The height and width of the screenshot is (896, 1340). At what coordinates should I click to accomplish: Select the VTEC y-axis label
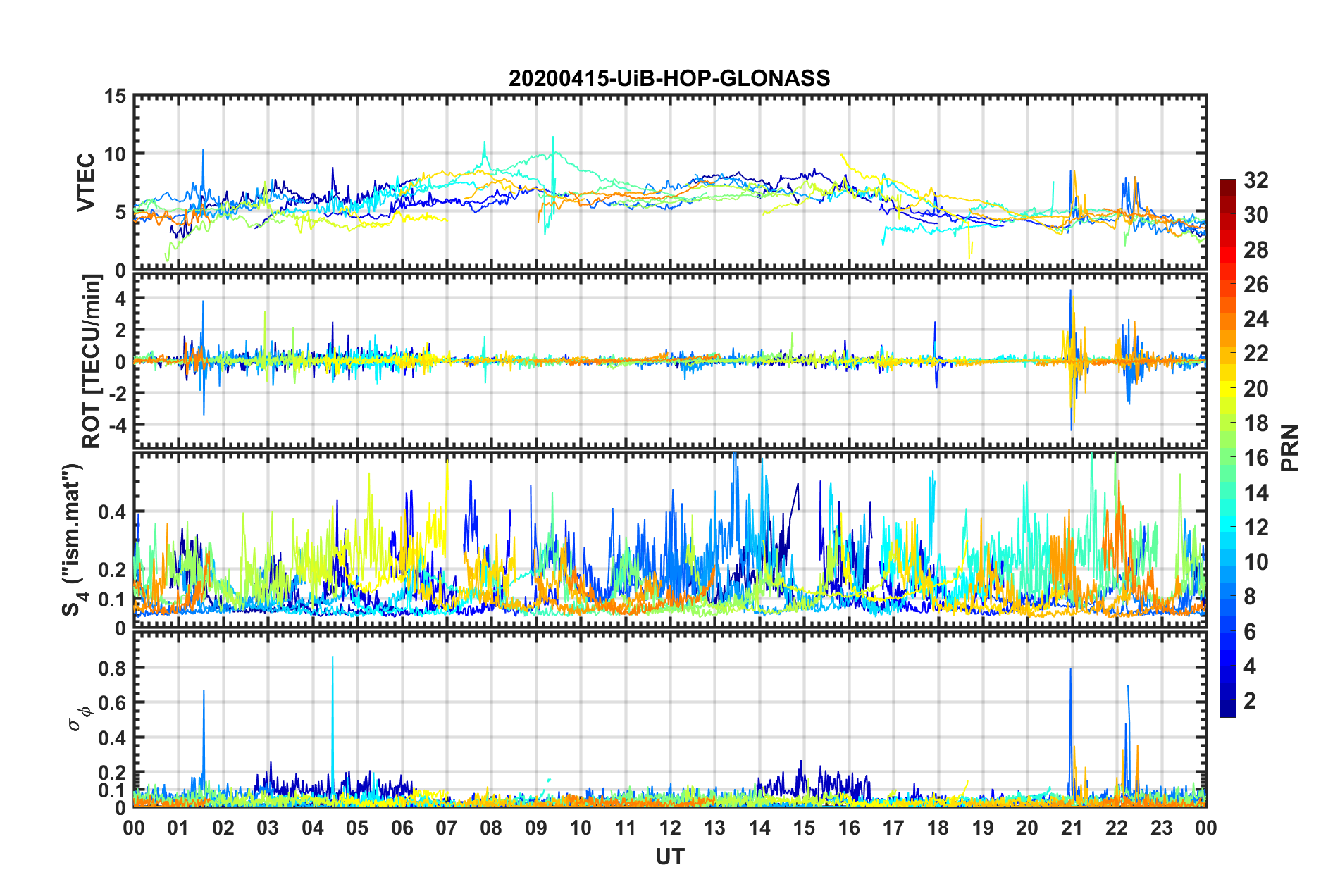[86, 182]
